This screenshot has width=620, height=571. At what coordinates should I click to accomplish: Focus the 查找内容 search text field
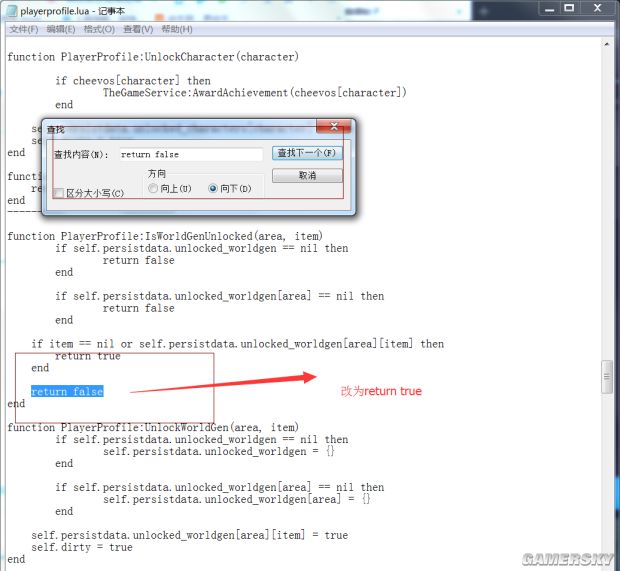[190, 154]
